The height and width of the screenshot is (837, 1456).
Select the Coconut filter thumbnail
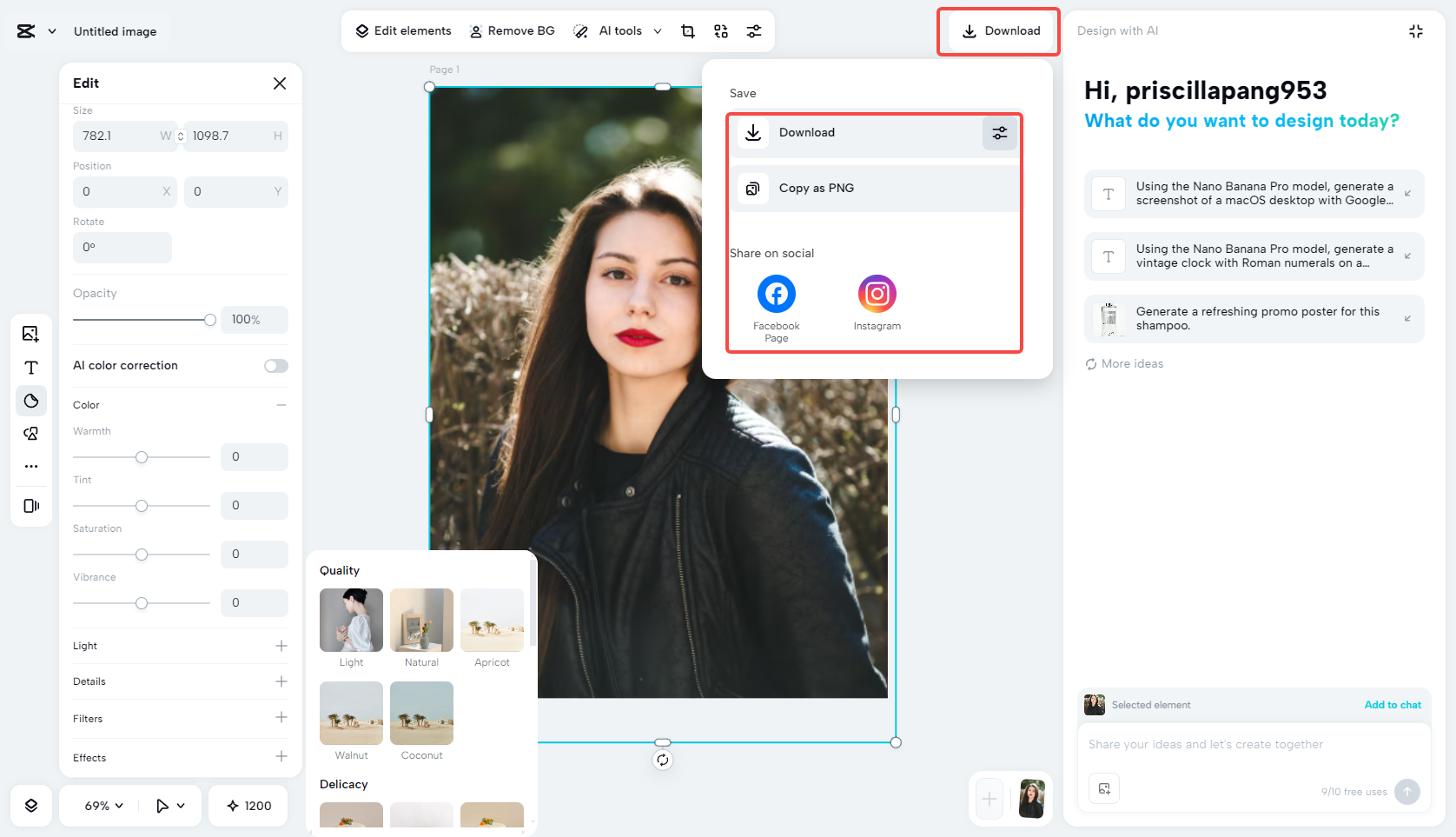coord(421,713)
